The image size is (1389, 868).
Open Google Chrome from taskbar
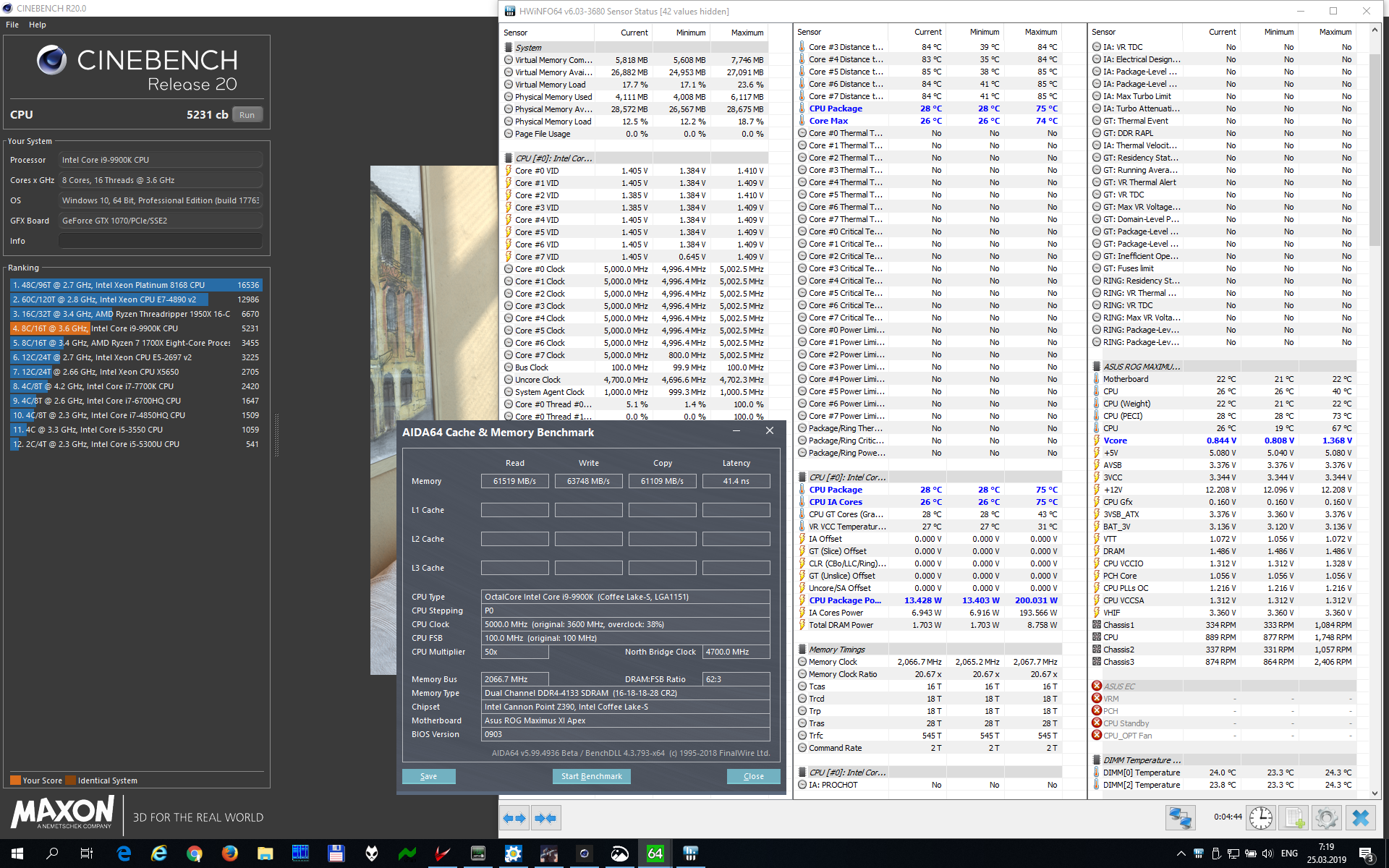pos(194,854)
